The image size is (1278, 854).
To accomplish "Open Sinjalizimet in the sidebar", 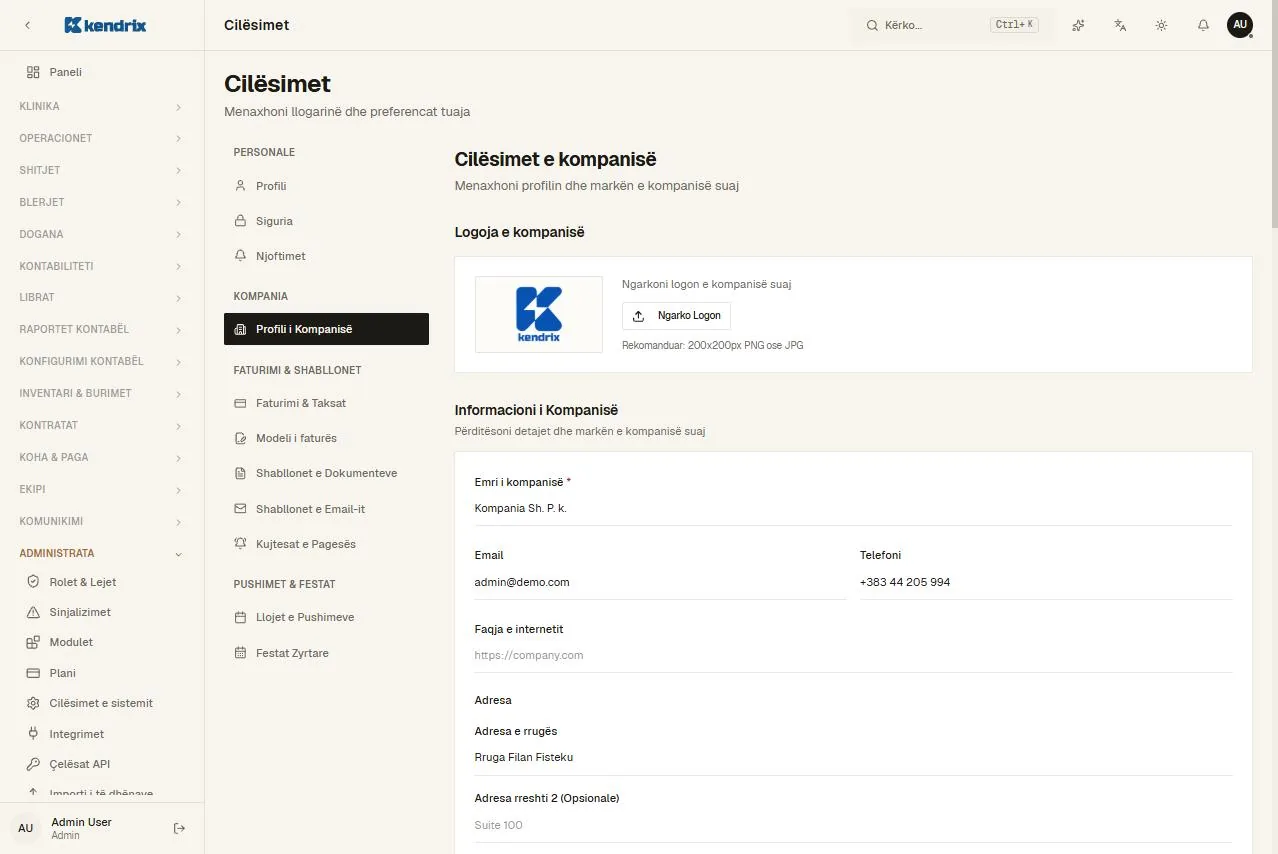I will (102, 612).
